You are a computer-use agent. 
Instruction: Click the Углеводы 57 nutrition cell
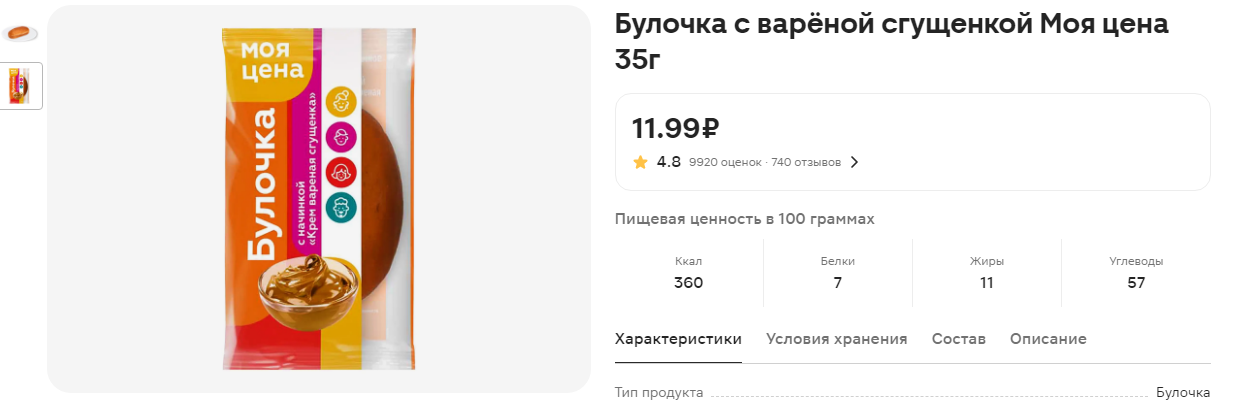coord(1136,273)
